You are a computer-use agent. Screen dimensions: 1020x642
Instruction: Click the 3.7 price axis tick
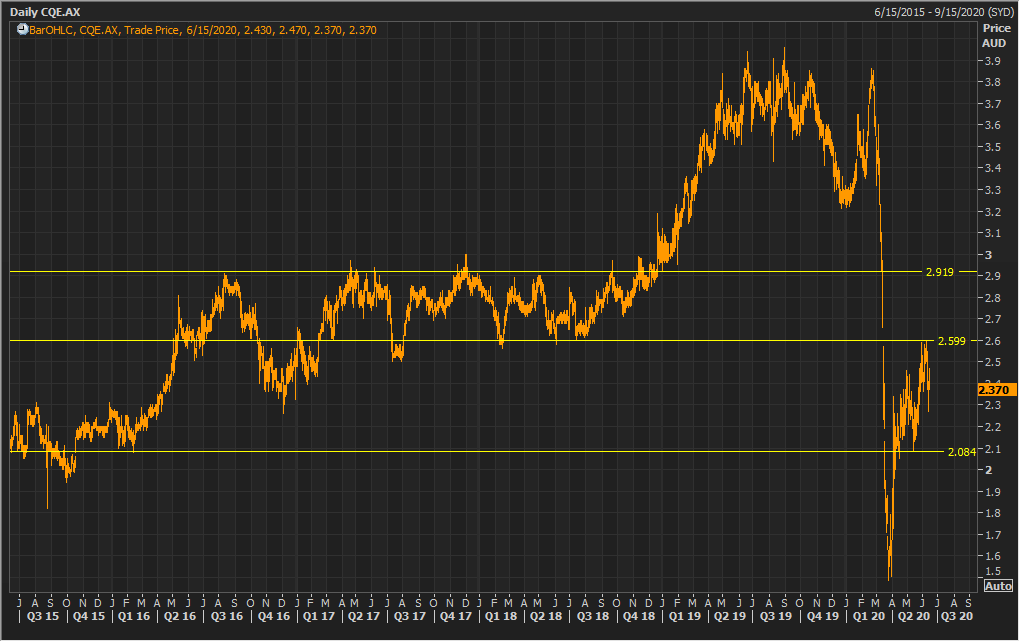click(x=993, y=104)
